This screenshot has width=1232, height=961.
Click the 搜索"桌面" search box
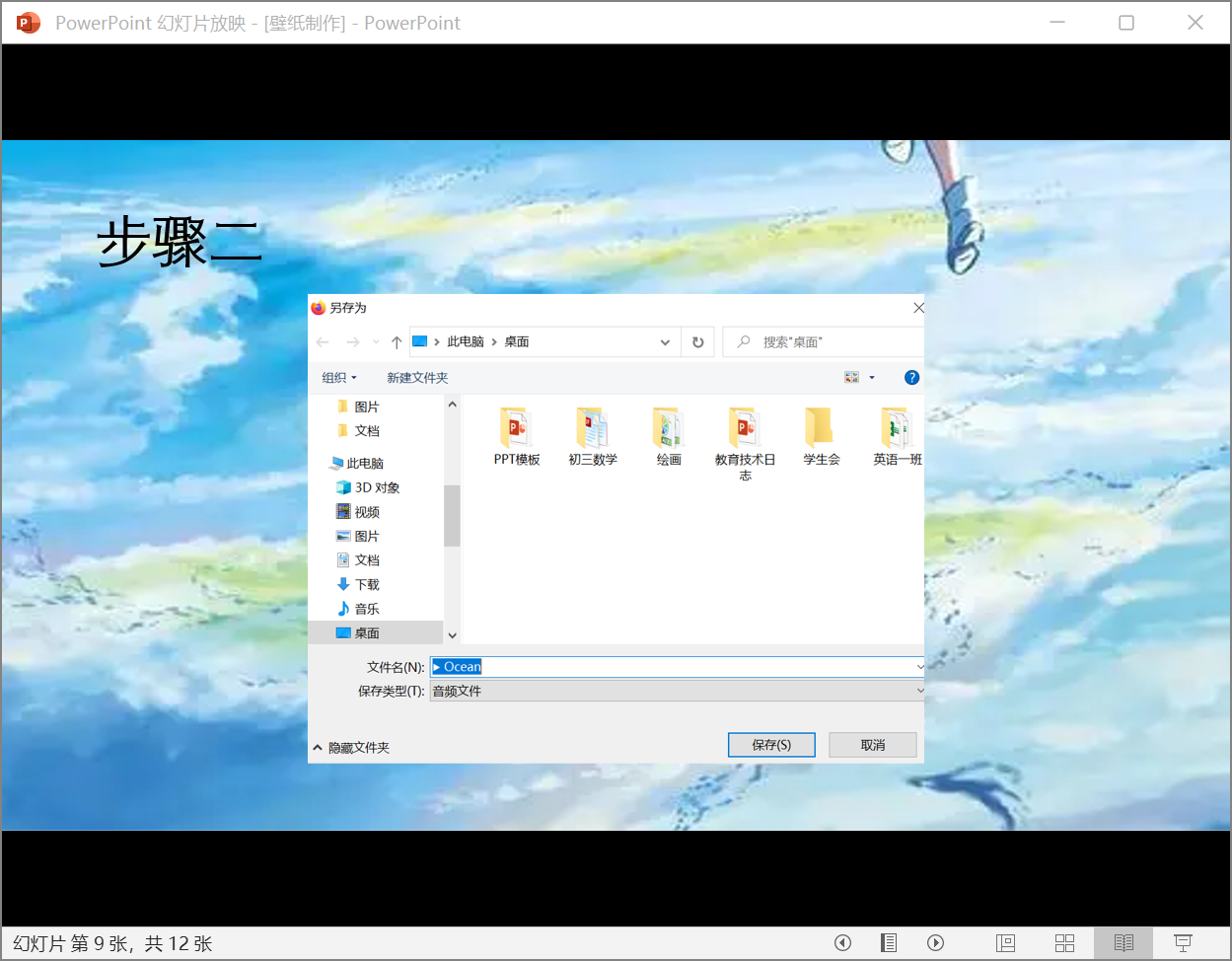tap(824, 342)
